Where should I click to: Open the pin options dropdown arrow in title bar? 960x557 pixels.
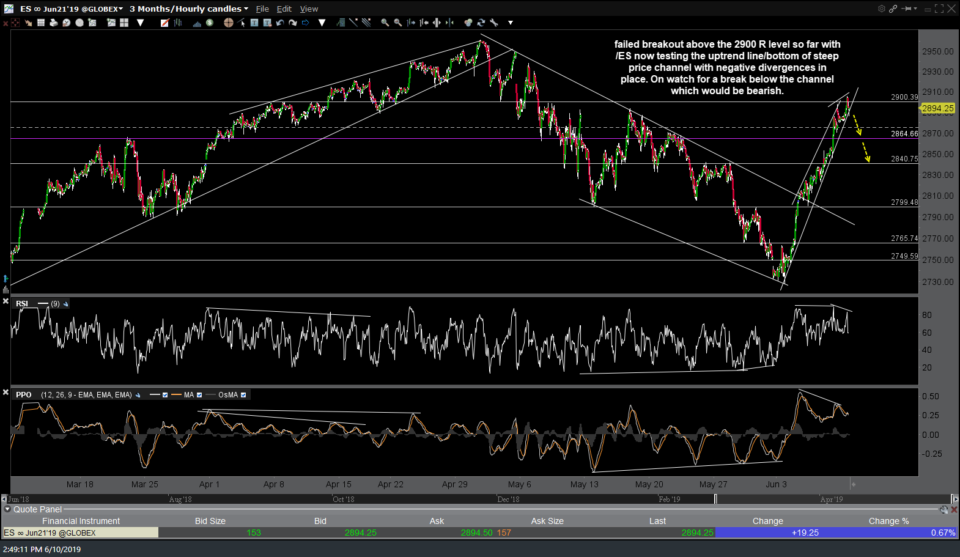916,9
